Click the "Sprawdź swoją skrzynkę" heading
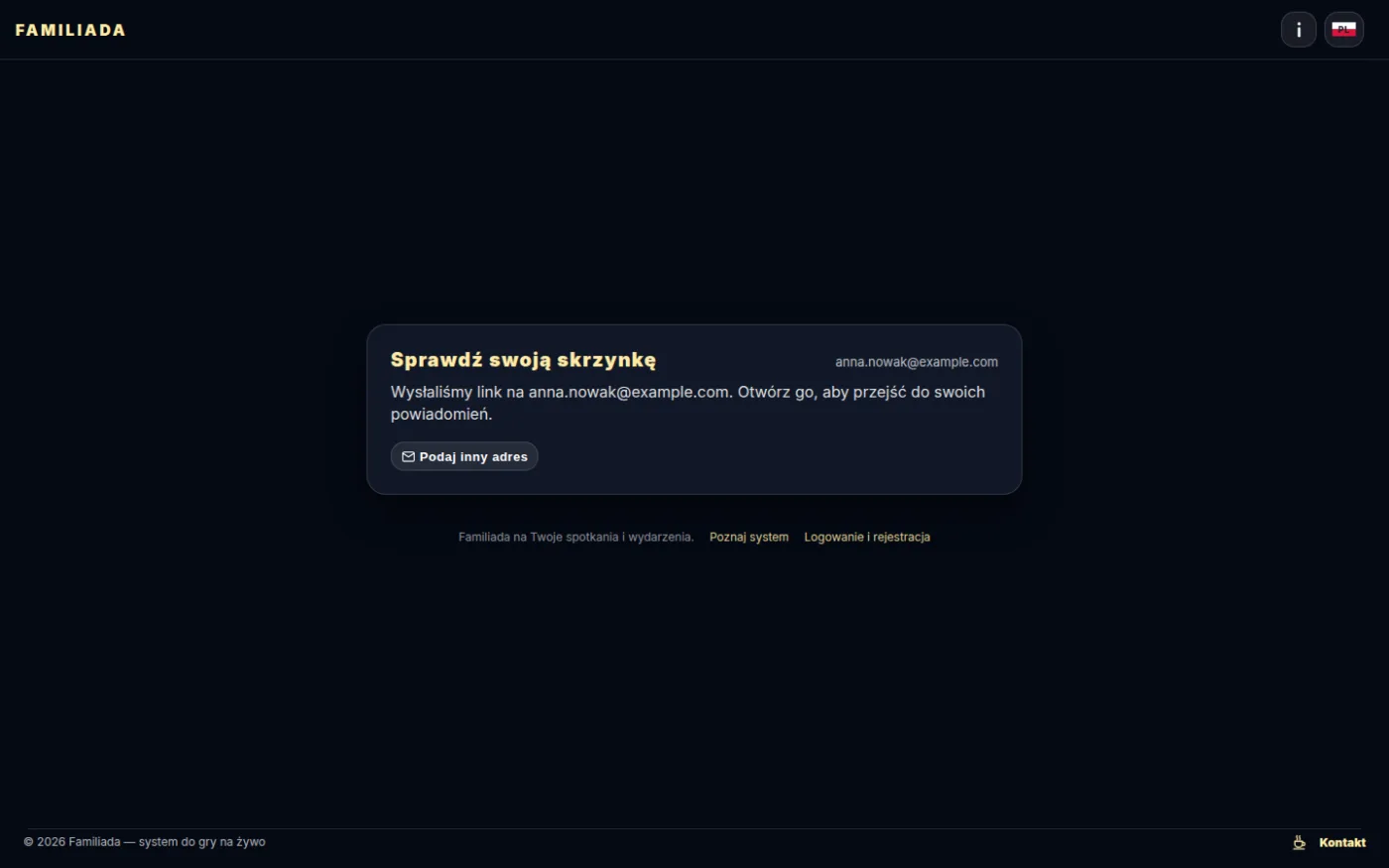 523,360
